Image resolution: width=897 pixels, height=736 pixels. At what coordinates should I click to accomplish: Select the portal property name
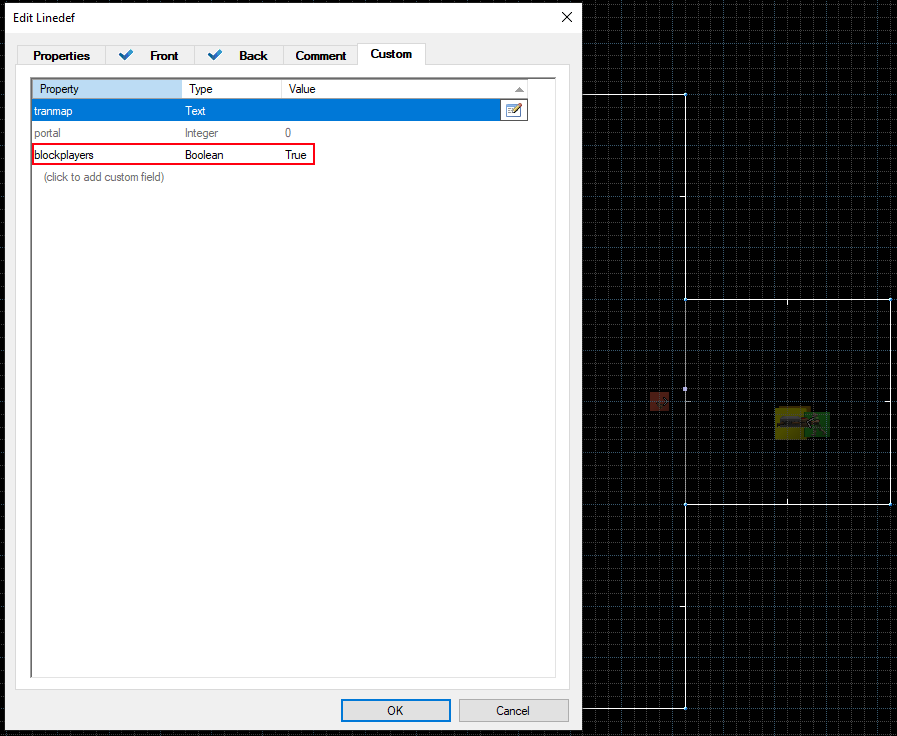tap(47, 133)
